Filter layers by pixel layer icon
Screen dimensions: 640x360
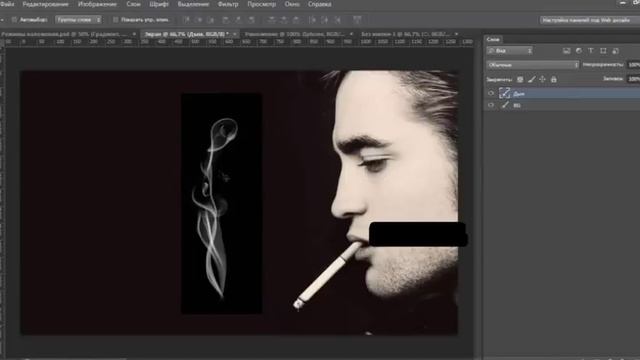click(567, 51)
